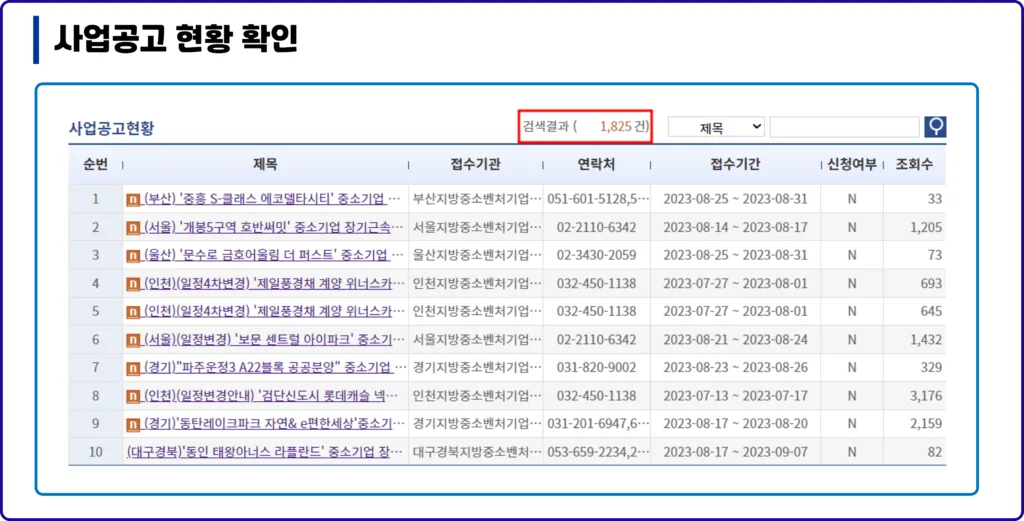
Task: Click the 순번 column header
Action: pos(95,165)
